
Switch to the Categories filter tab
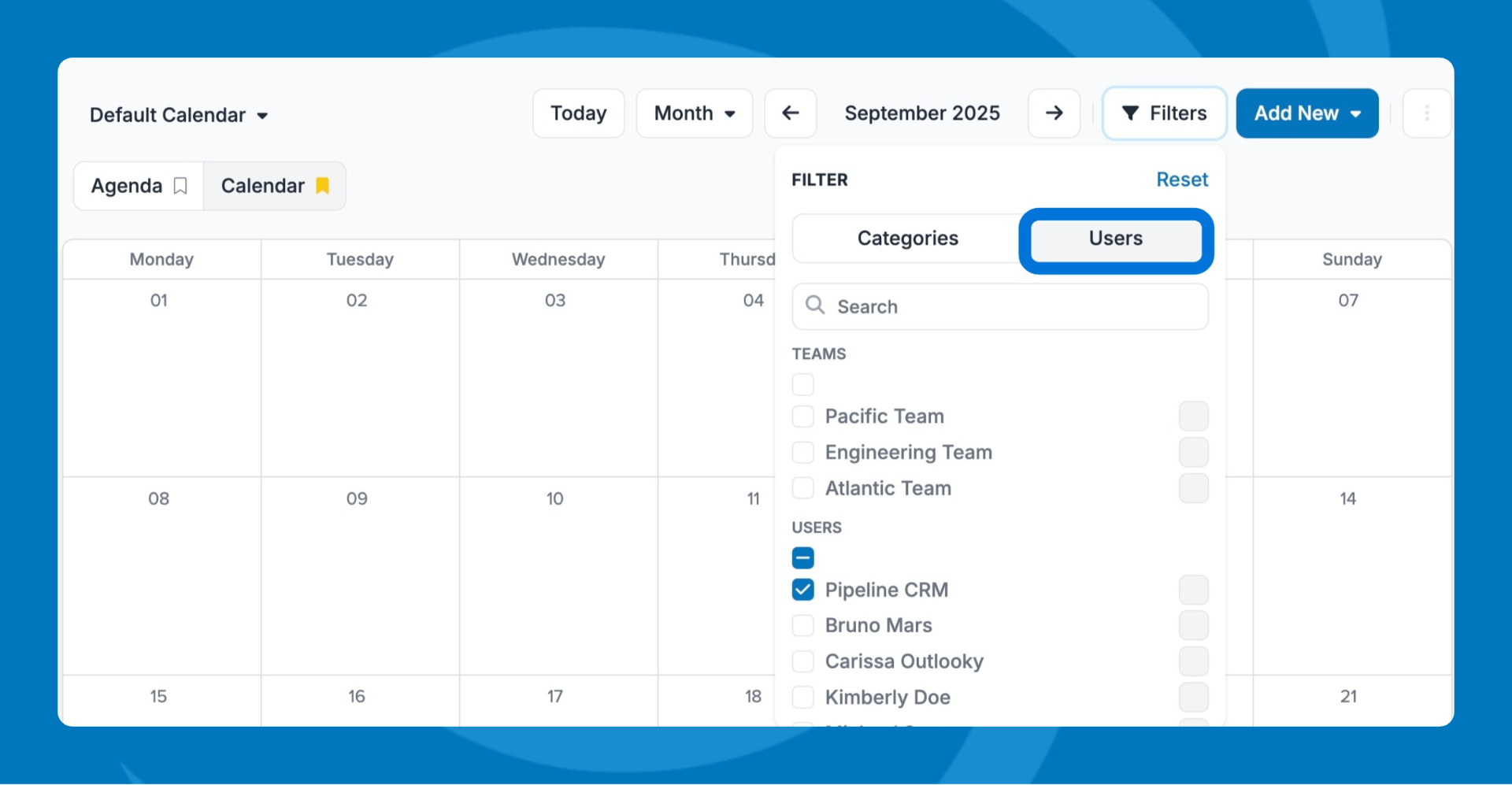pos(907,239)
